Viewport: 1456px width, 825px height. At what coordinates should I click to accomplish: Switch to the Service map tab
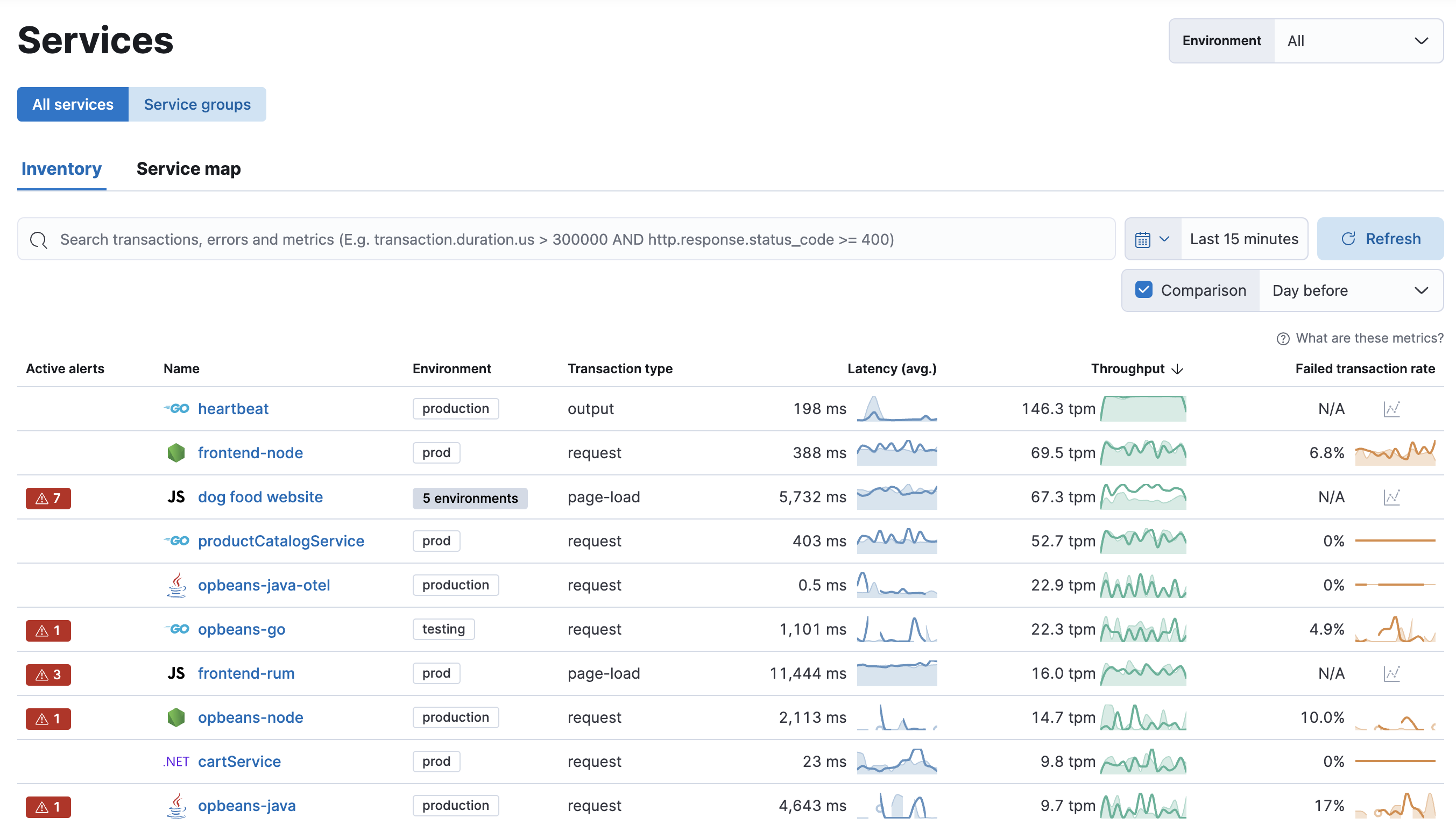pos(189,168)
